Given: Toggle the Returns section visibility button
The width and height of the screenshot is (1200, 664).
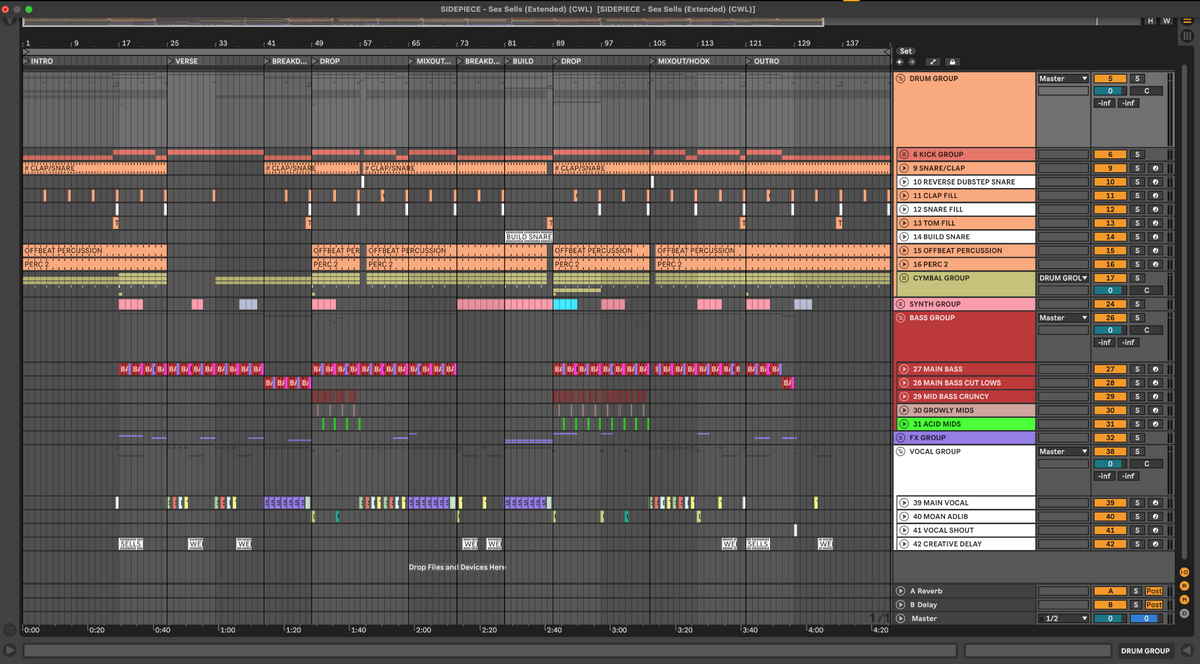Looking at the screenshot, I should tap(1184, 585).
